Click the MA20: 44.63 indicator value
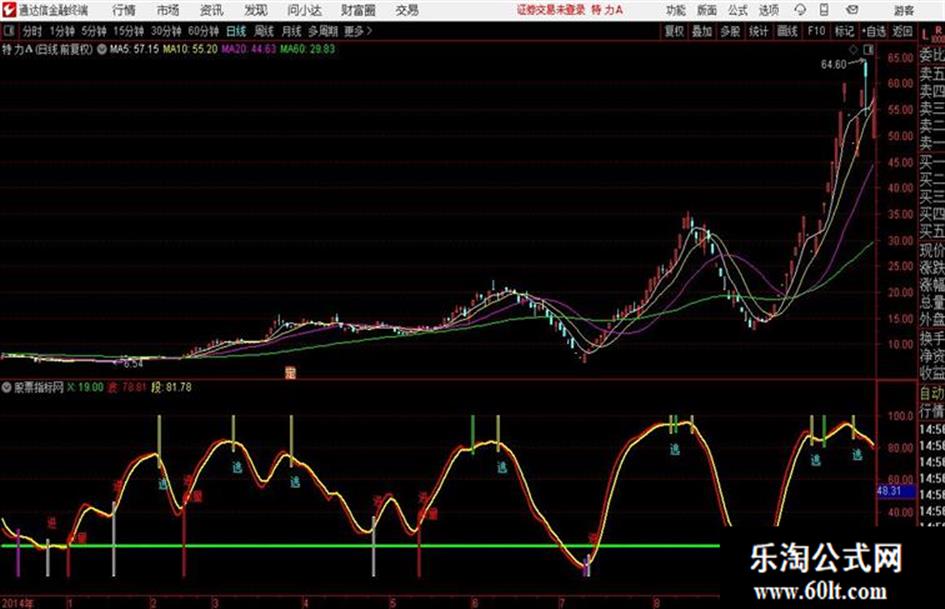The width and height of the screenshot is (945, 609). tap(248, 49)
